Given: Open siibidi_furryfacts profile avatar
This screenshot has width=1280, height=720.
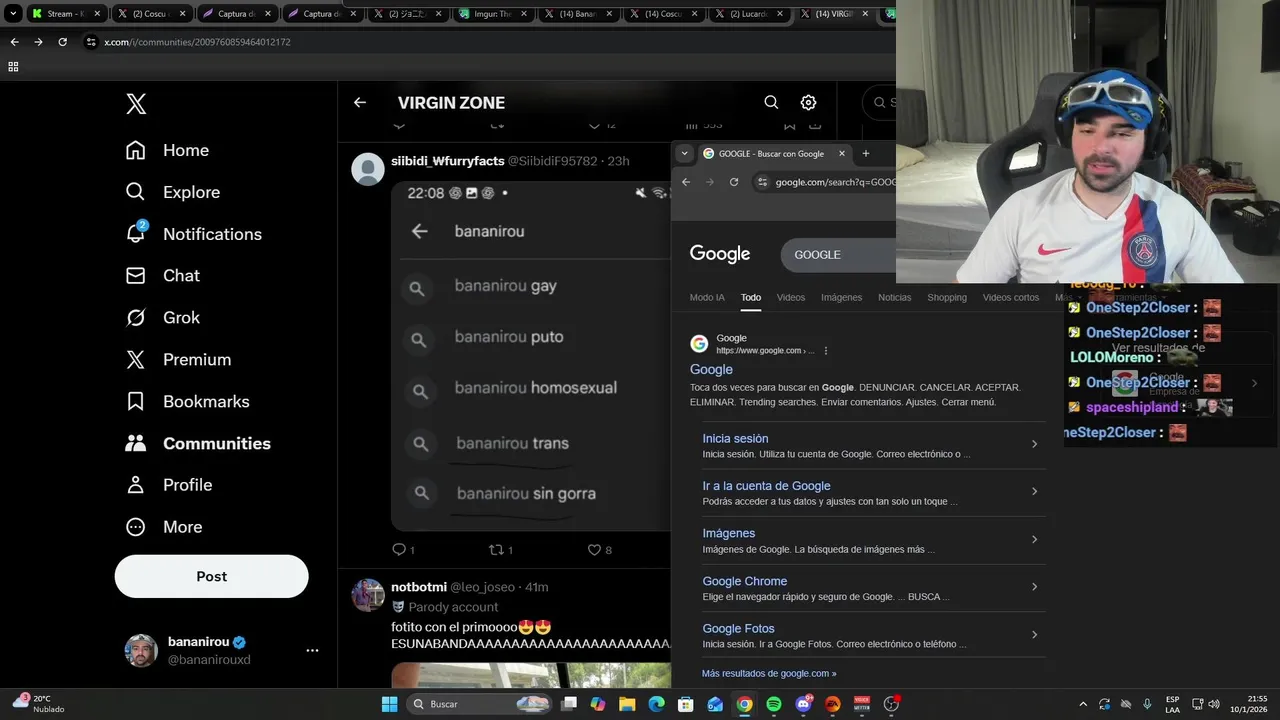Looking at the screenshot, I should pos(368,169).
